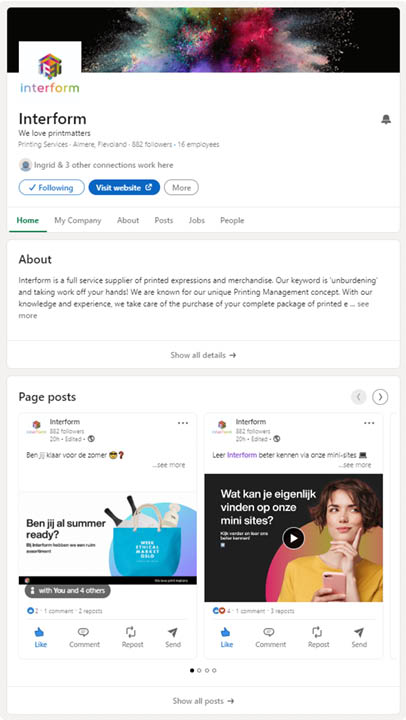This screenshot has height=720, width=406.
Task: Toggle the Following button
Action: tap(51, 187)
